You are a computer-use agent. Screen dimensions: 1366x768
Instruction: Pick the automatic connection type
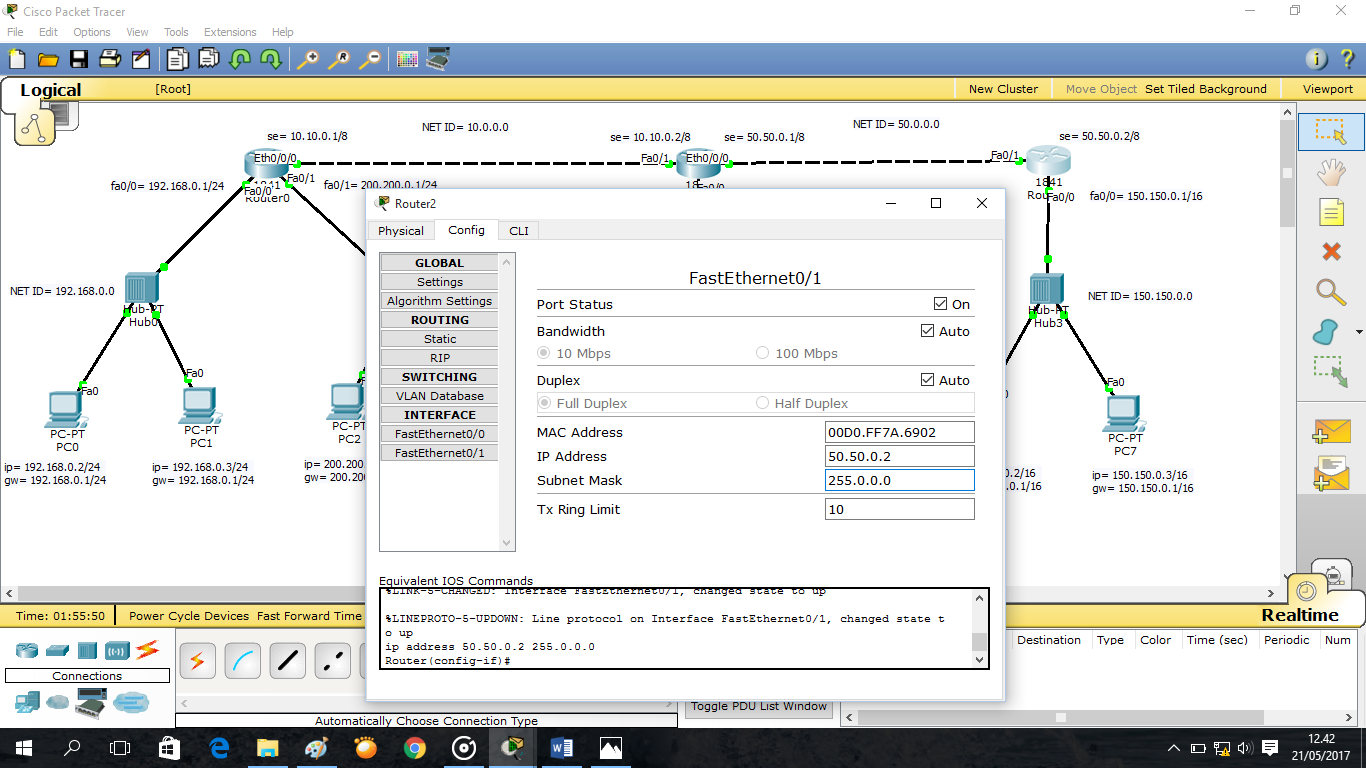pyautogui.click(x=198, y=660)
